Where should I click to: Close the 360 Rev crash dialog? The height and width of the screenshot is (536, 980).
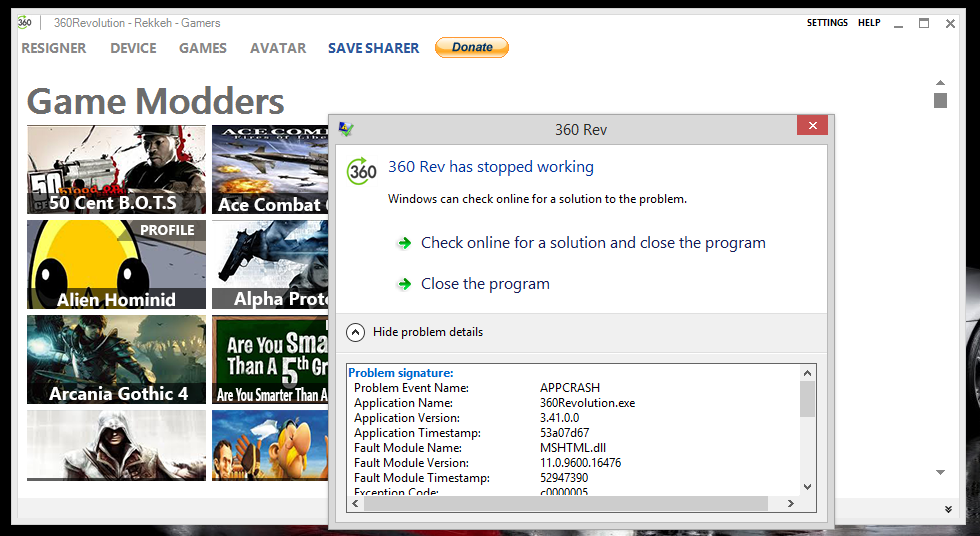click(x=811, y=126)
